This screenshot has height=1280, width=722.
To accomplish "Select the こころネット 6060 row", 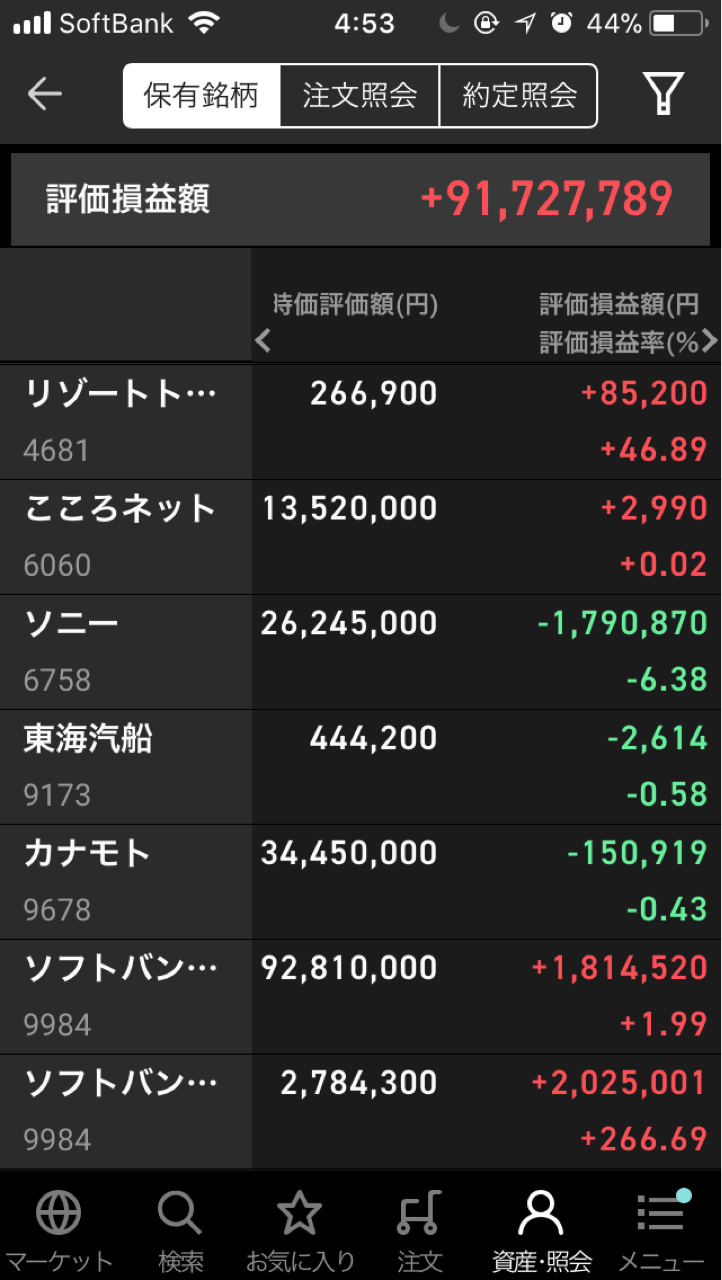I will point(361,537).
